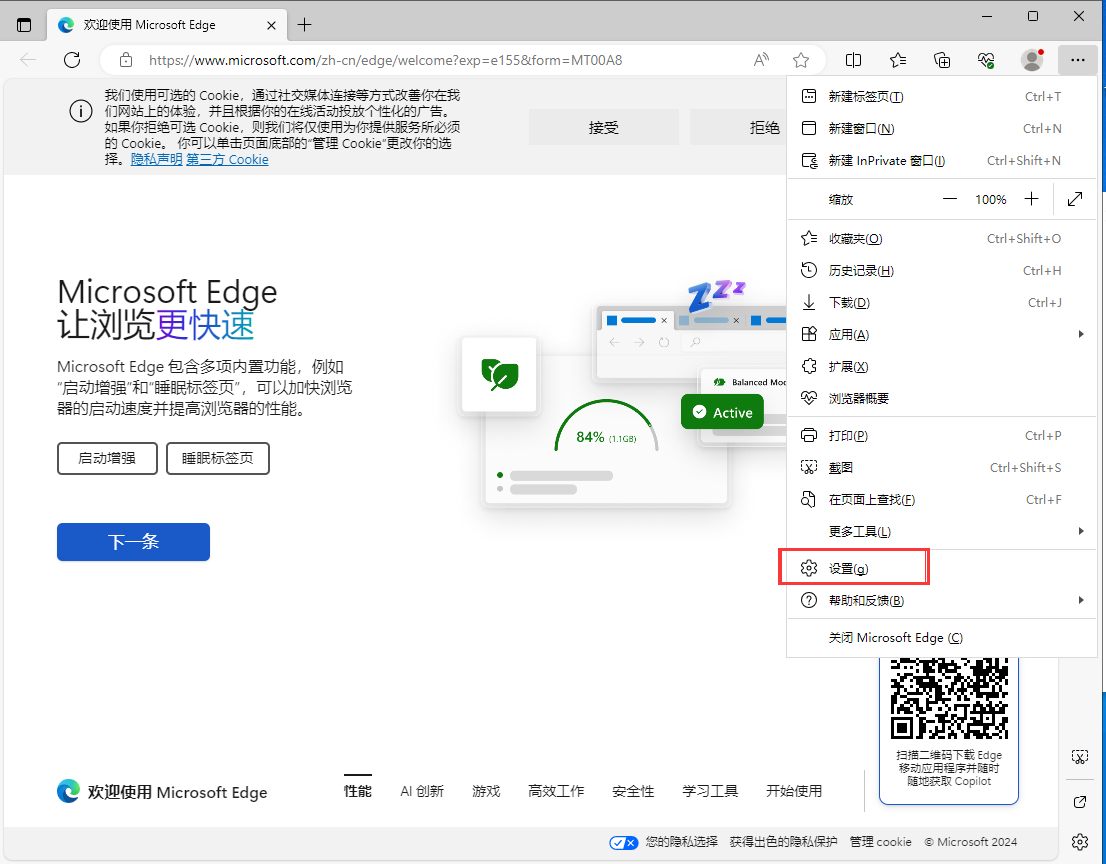
Task: Click the back navigation arrow
Action: coord(28,60)
